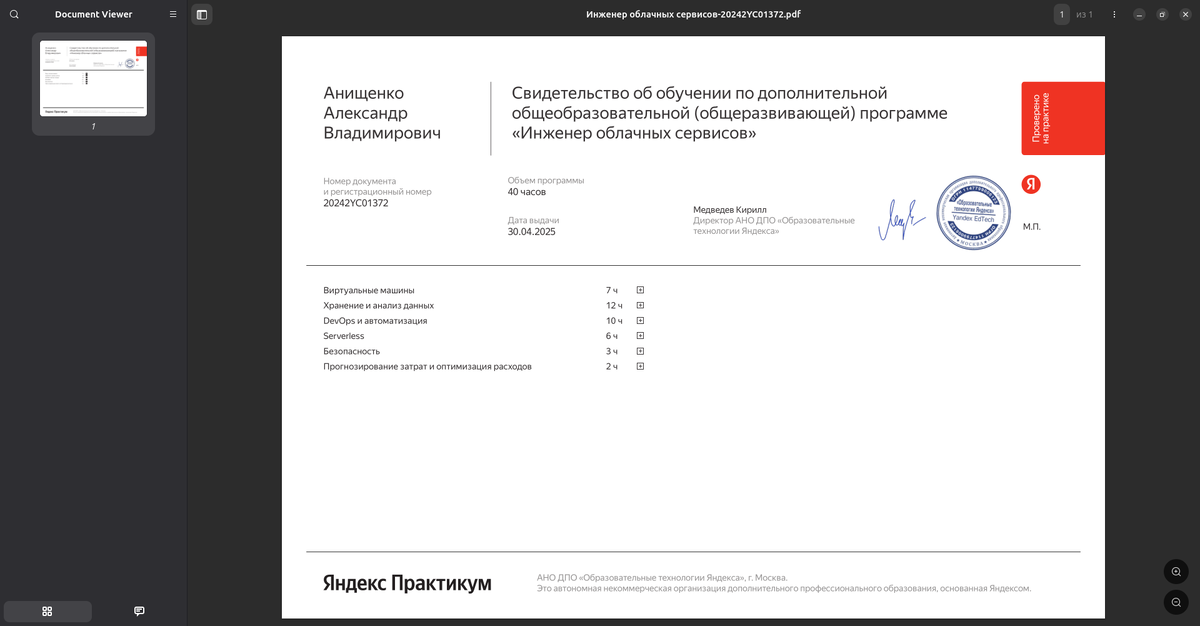This screenshot has width=1200, height=626.
Task: Open DevOps и автоматизация module details
Action: coord(639,320)
